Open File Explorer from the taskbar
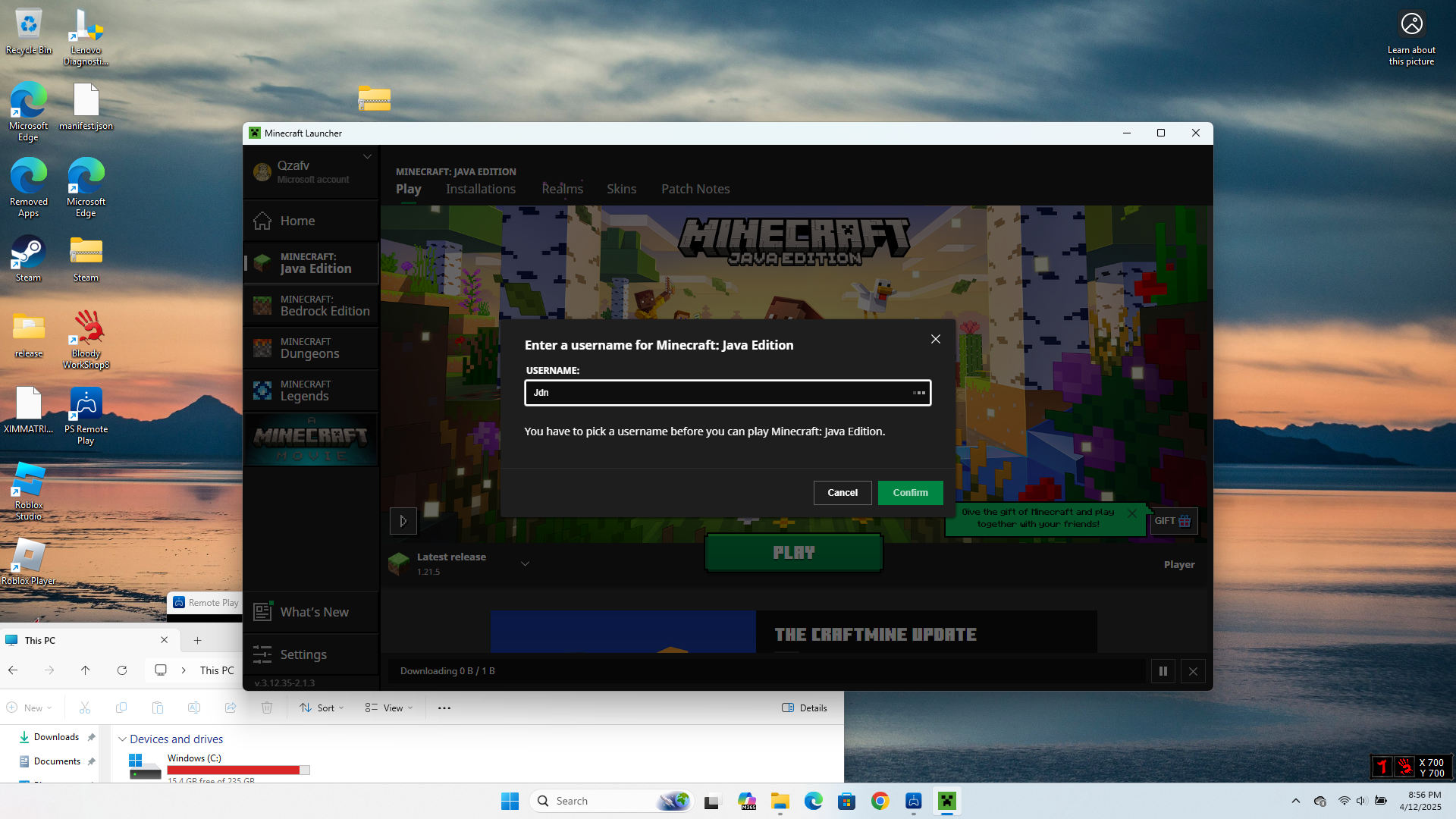 [780, 802]
